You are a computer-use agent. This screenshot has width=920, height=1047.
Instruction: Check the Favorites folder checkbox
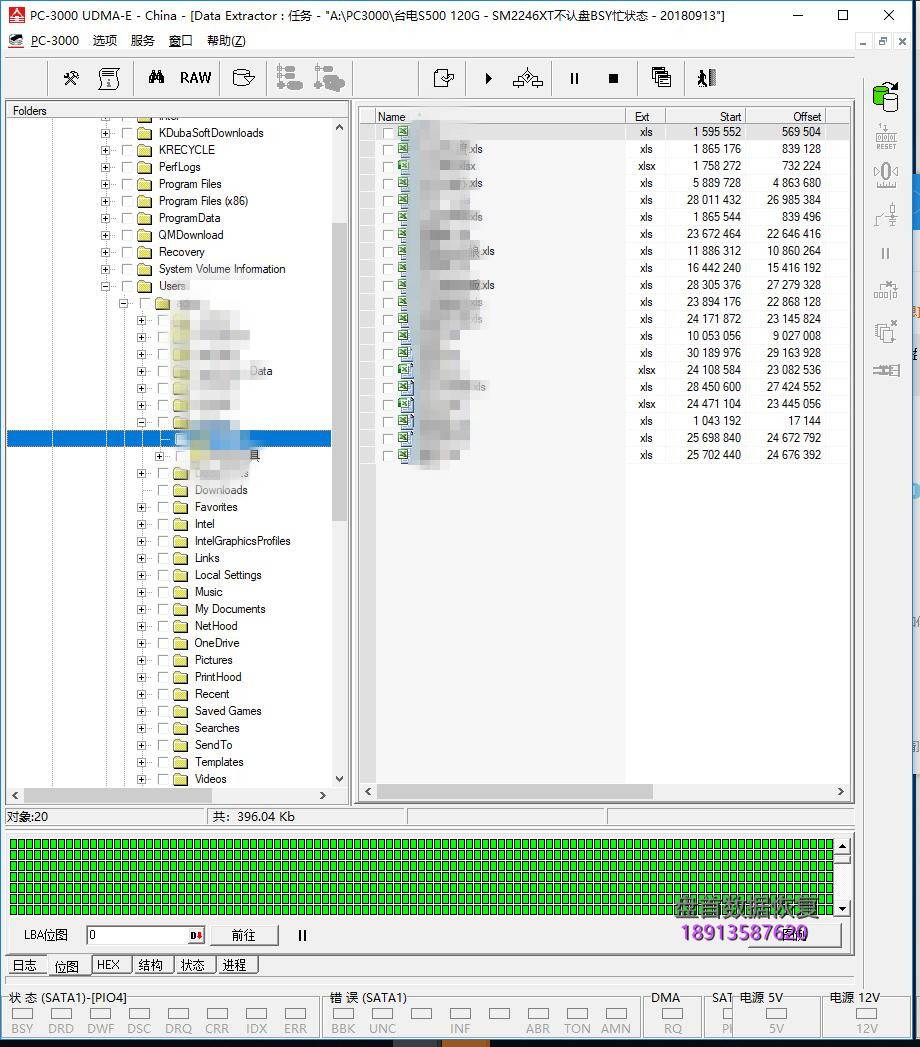coord(163,507)
